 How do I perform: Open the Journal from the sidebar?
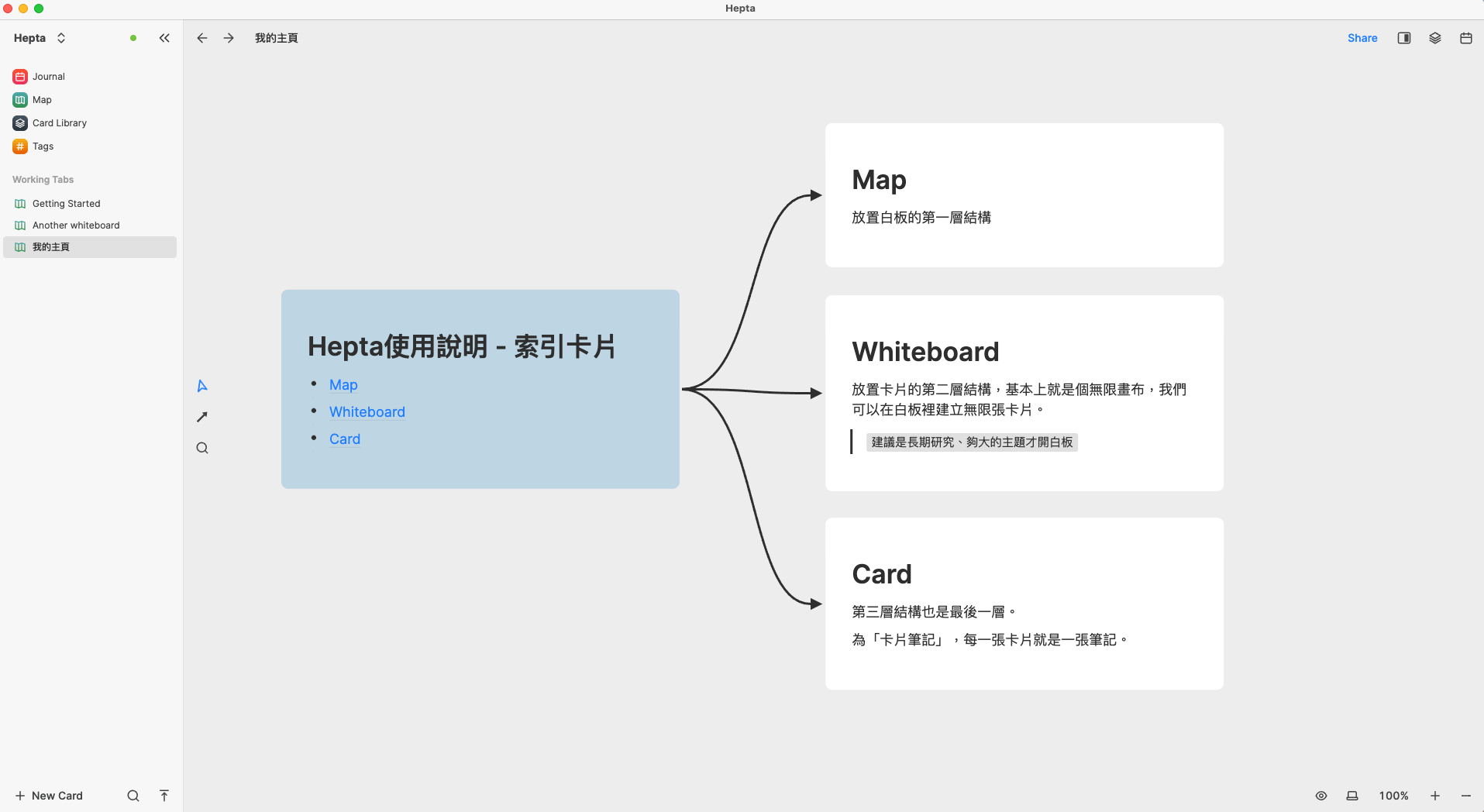48,76
